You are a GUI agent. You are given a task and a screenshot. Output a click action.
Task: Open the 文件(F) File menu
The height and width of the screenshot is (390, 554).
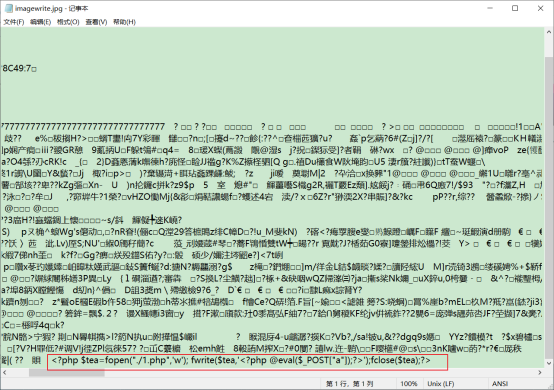[x=14, y=22]
